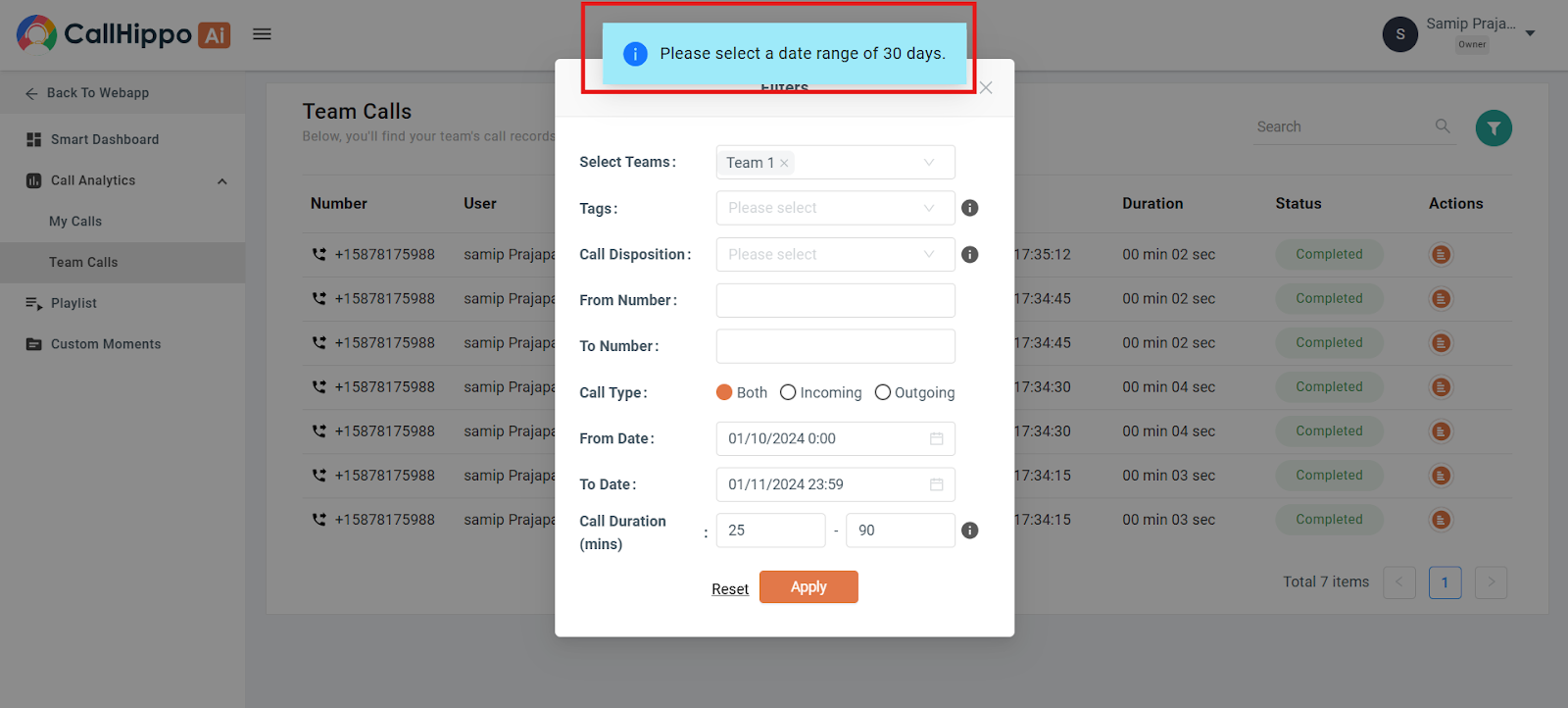
Task: Click the Duration column header
Action: click(x=1152, y=204)
